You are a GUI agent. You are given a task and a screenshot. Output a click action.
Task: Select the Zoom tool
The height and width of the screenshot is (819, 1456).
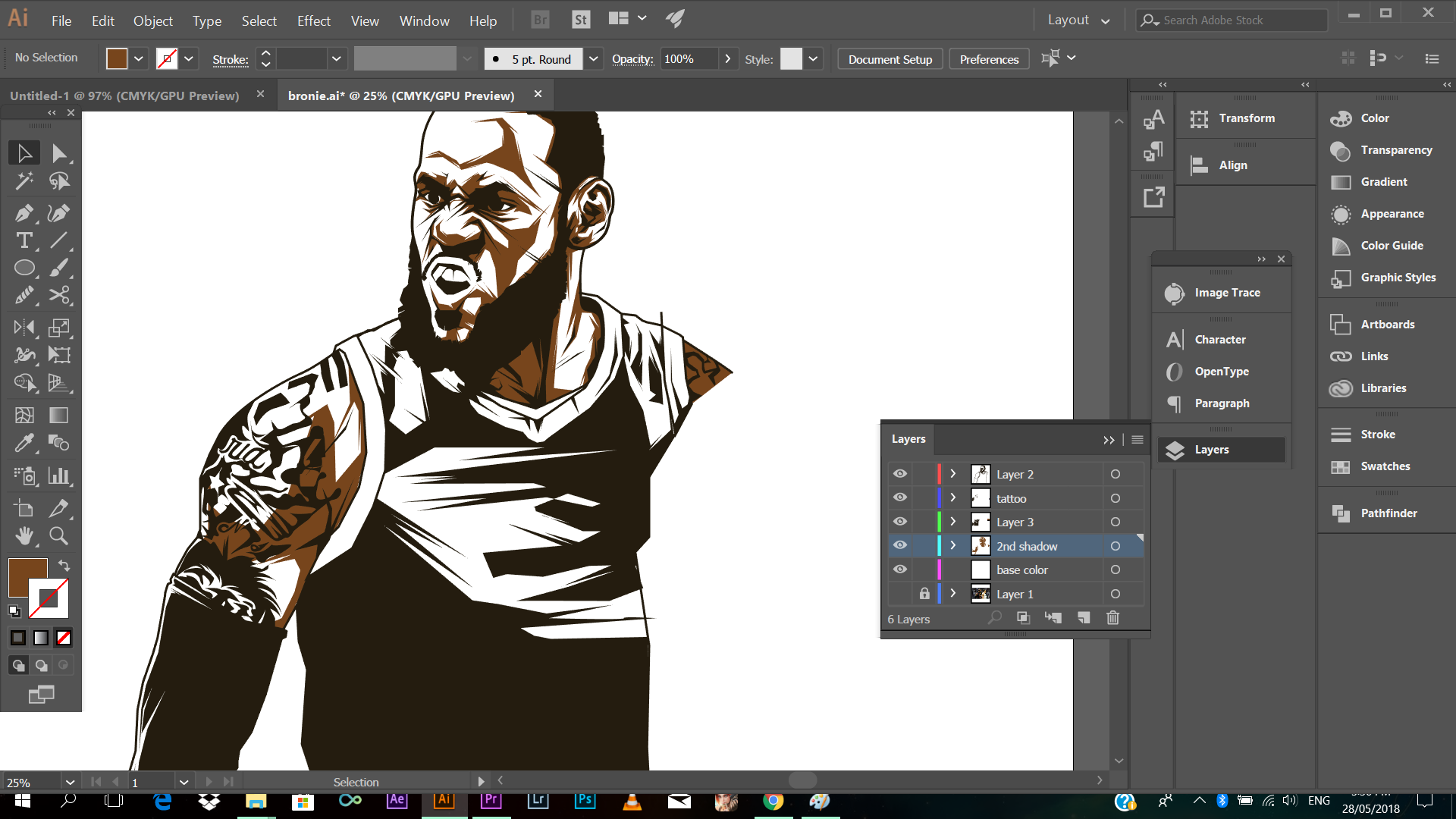(59, 536)
